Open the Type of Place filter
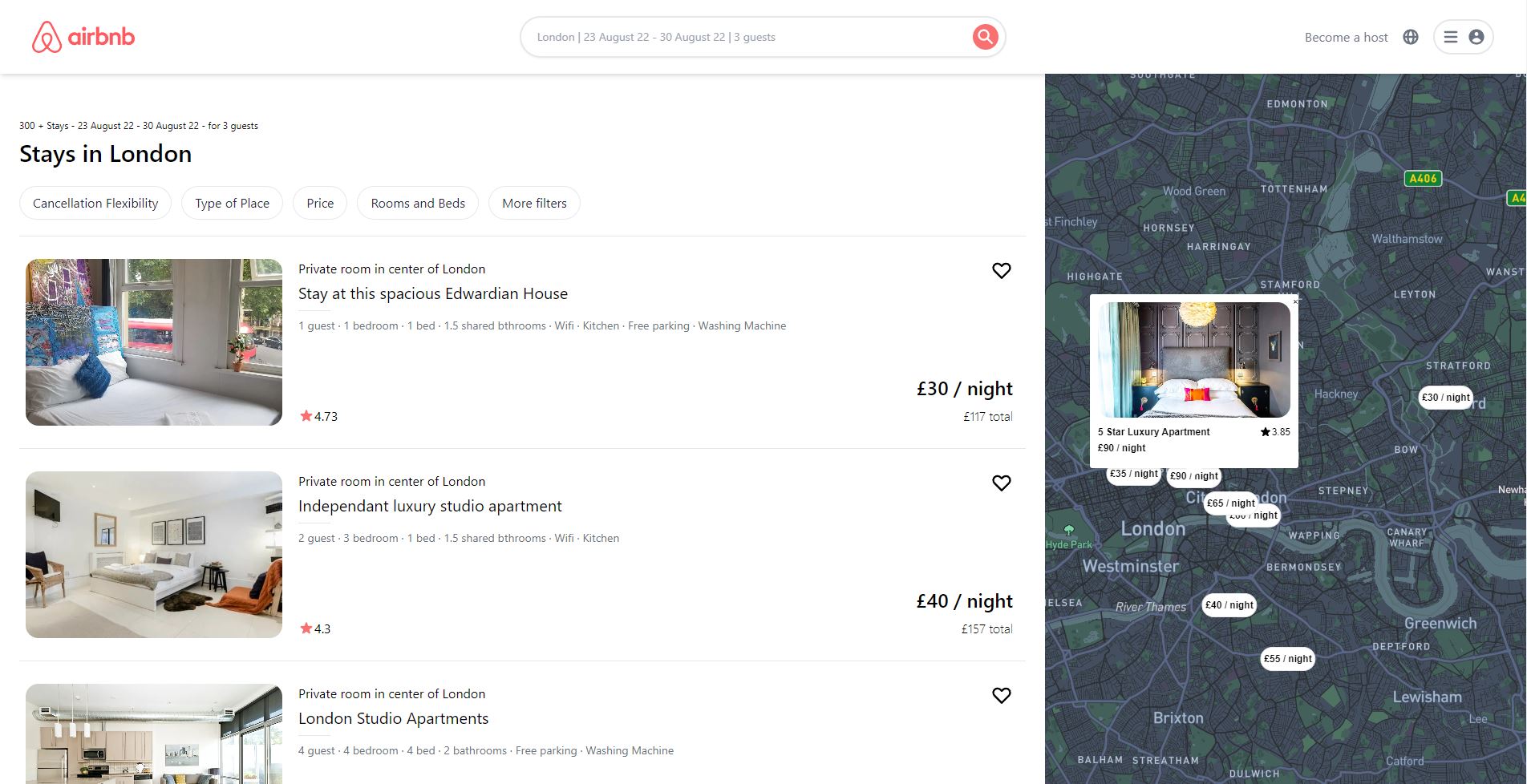Image resolution: width=1527 pixels, height=784 pixels. click(x=232, y=203)
